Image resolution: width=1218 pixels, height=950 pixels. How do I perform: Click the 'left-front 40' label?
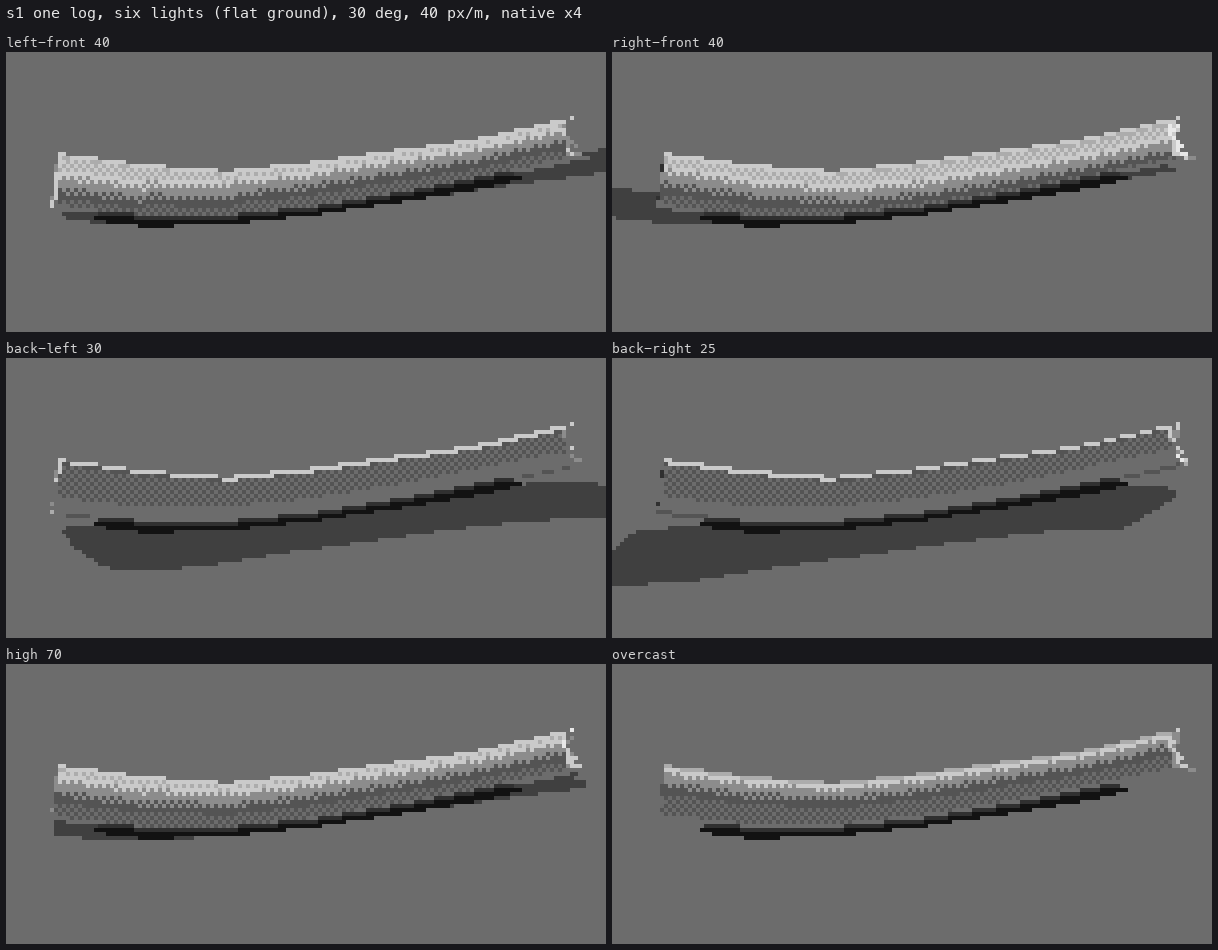[x=58, y=42]
